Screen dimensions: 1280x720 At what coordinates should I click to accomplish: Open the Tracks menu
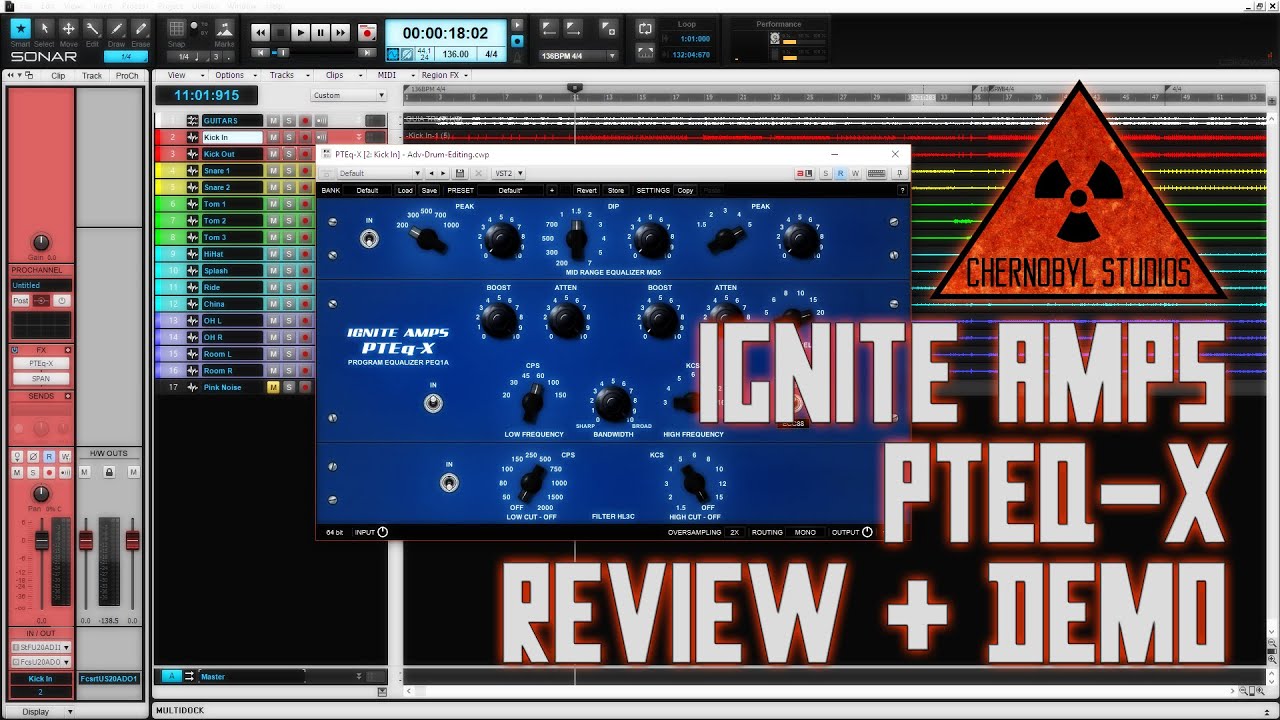pos(288,75)
